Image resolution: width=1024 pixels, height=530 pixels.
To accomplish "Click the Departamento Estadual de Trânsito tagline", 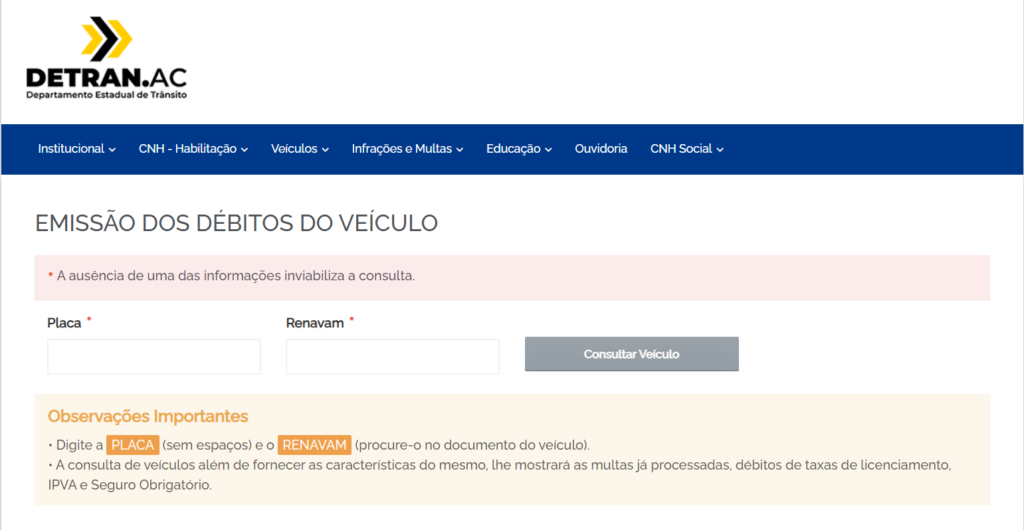I will [x=106, y=95].
